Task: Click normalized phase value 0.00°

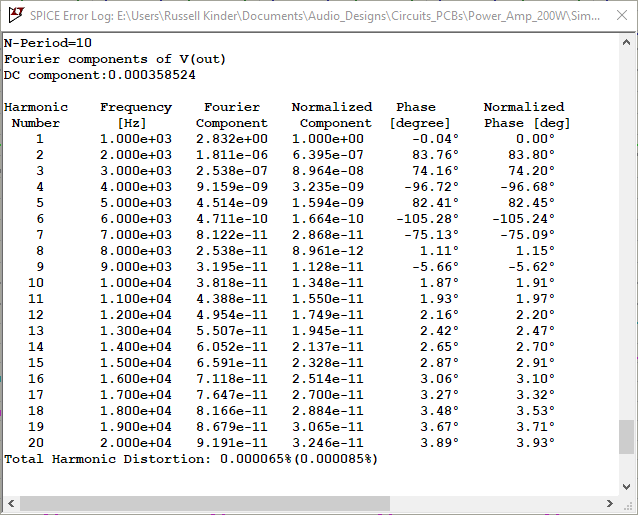Action: (535, 139)
